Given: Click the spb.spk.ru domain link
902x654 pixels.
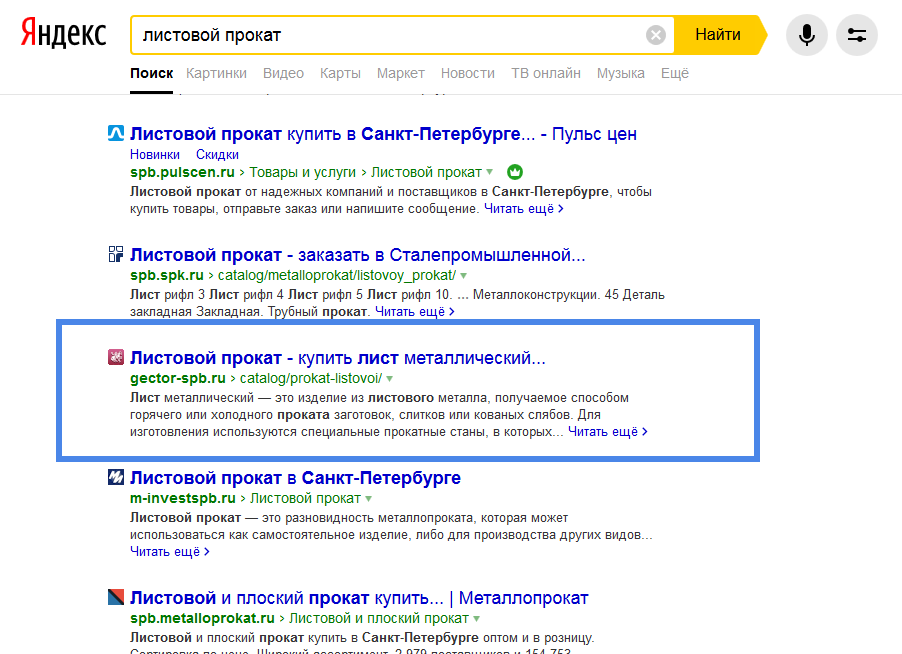Looking at the screenshot, I should click(167, 275).
